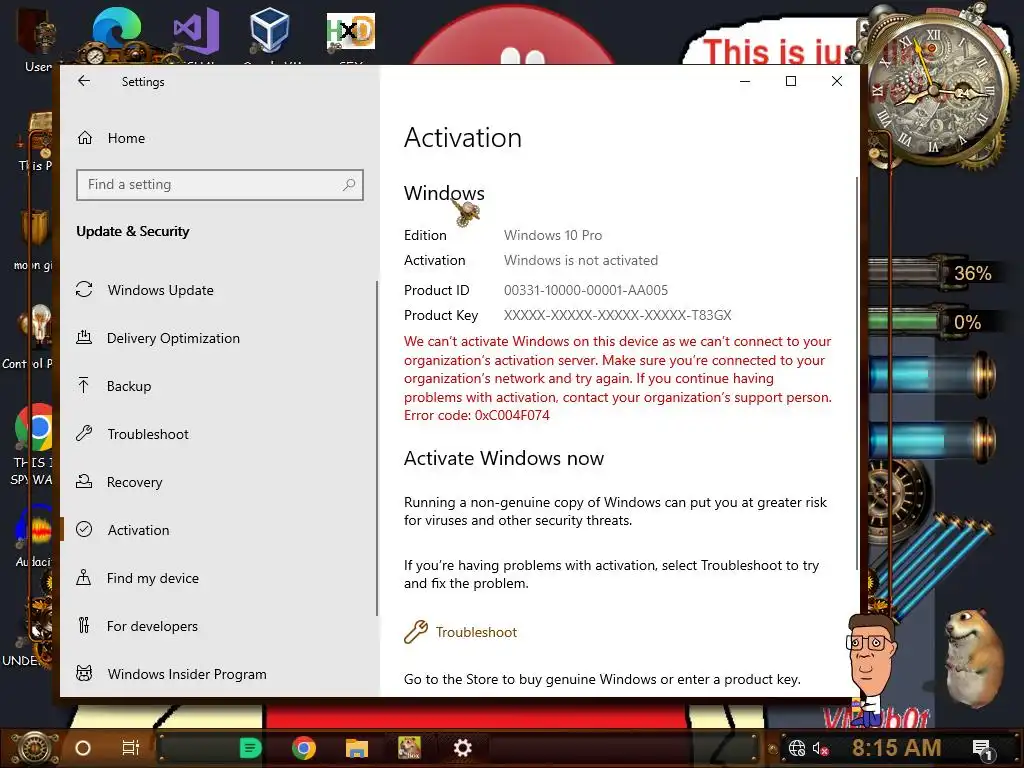Image resolution: width=1024 pixels, height=768 pixels.
Task: Click the hamster box app on taskbar
Action: pos(409,748)
